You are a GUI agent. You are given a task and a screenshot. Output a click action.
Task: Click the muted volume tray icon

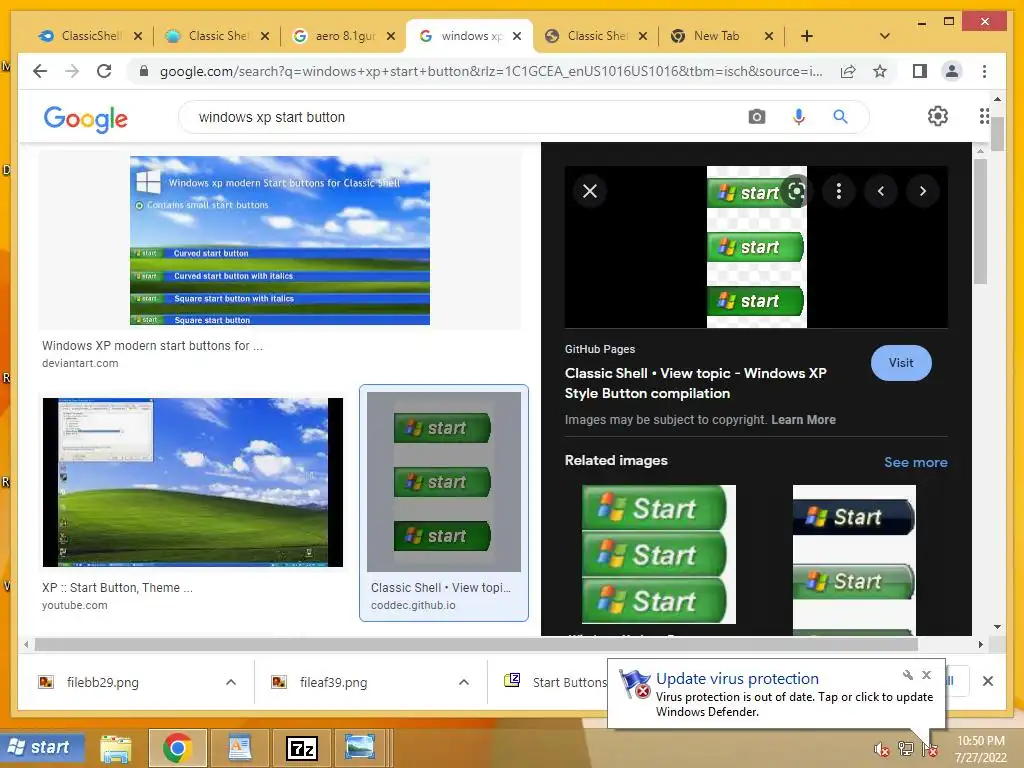(882, 749)
